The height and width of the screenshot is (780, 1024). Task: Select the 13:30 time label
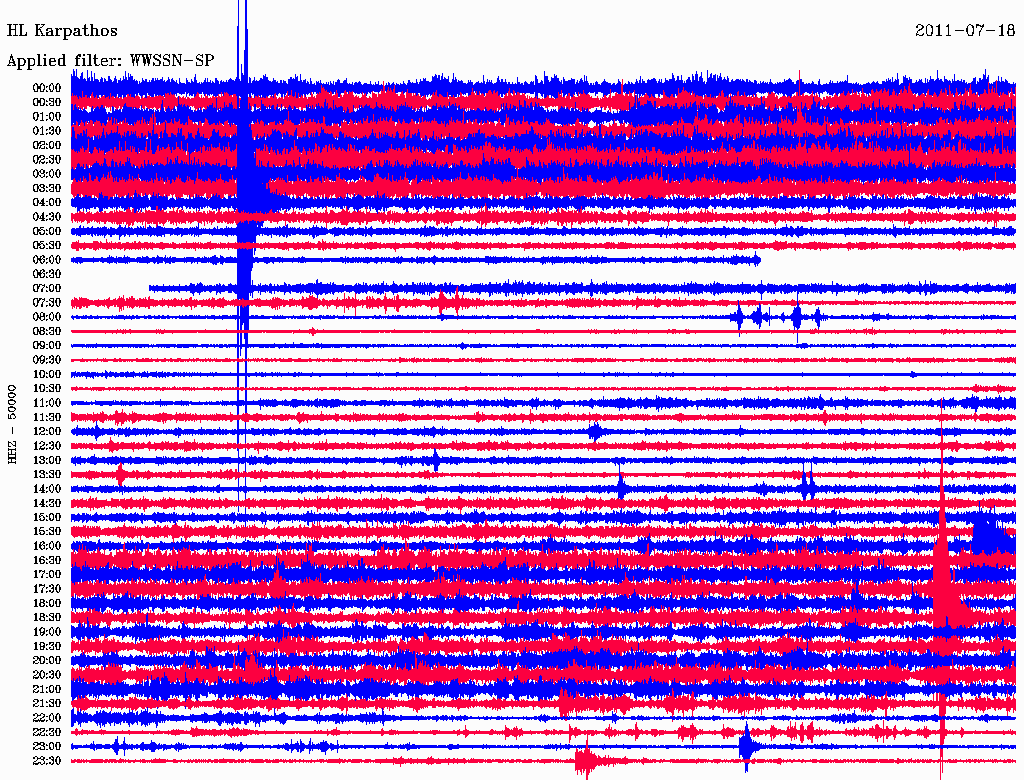(x=47, y=474)
